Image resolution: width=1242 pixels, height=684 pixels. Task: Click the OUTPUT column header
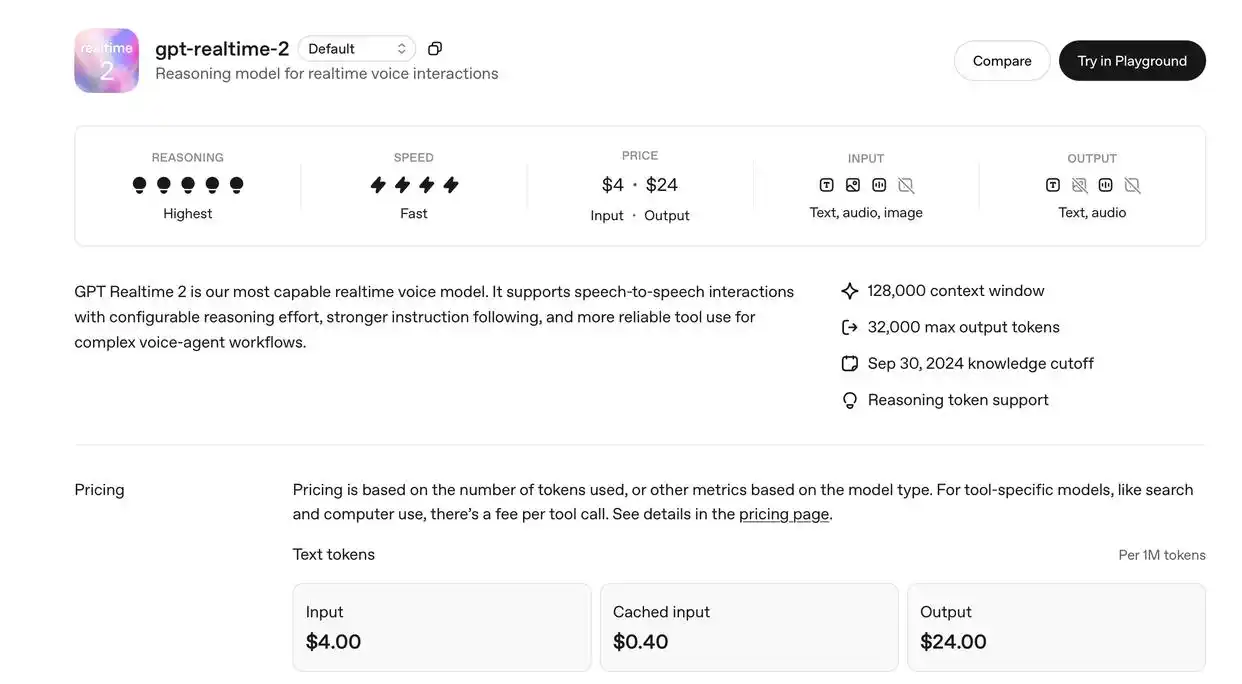[x=1092, y=158]
